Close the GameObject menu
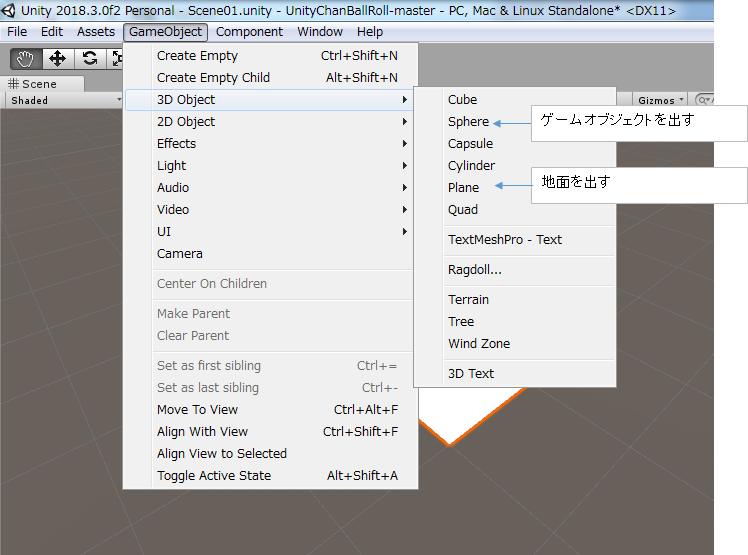The image size is (748, 555). point(166,32)
